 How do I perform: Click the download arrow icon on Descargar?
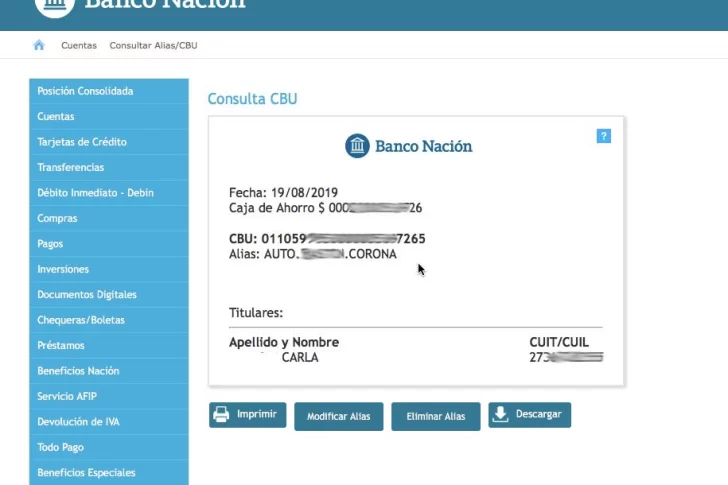(500, 414)
